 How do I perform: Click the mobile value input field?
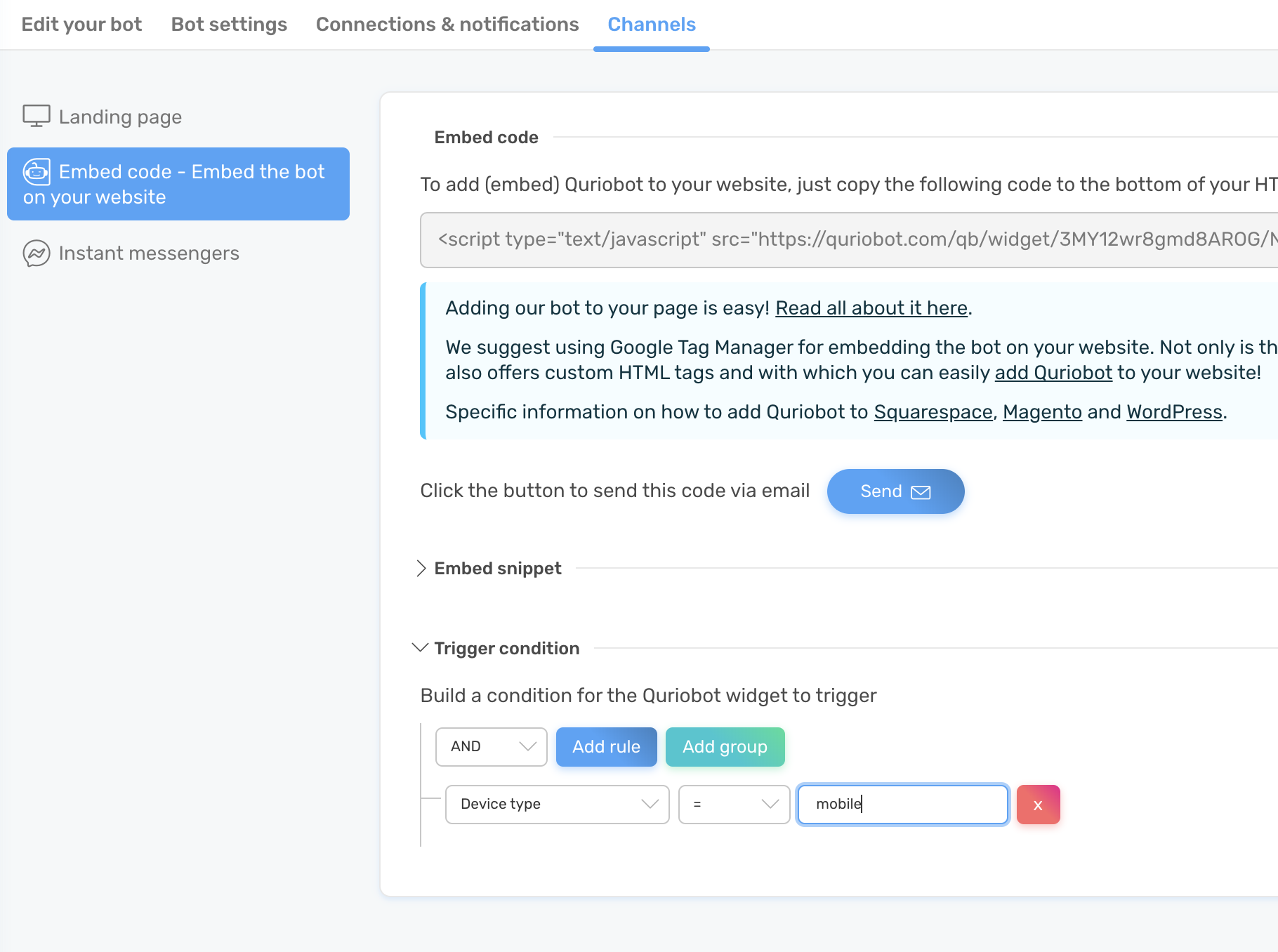pos(902,805)
